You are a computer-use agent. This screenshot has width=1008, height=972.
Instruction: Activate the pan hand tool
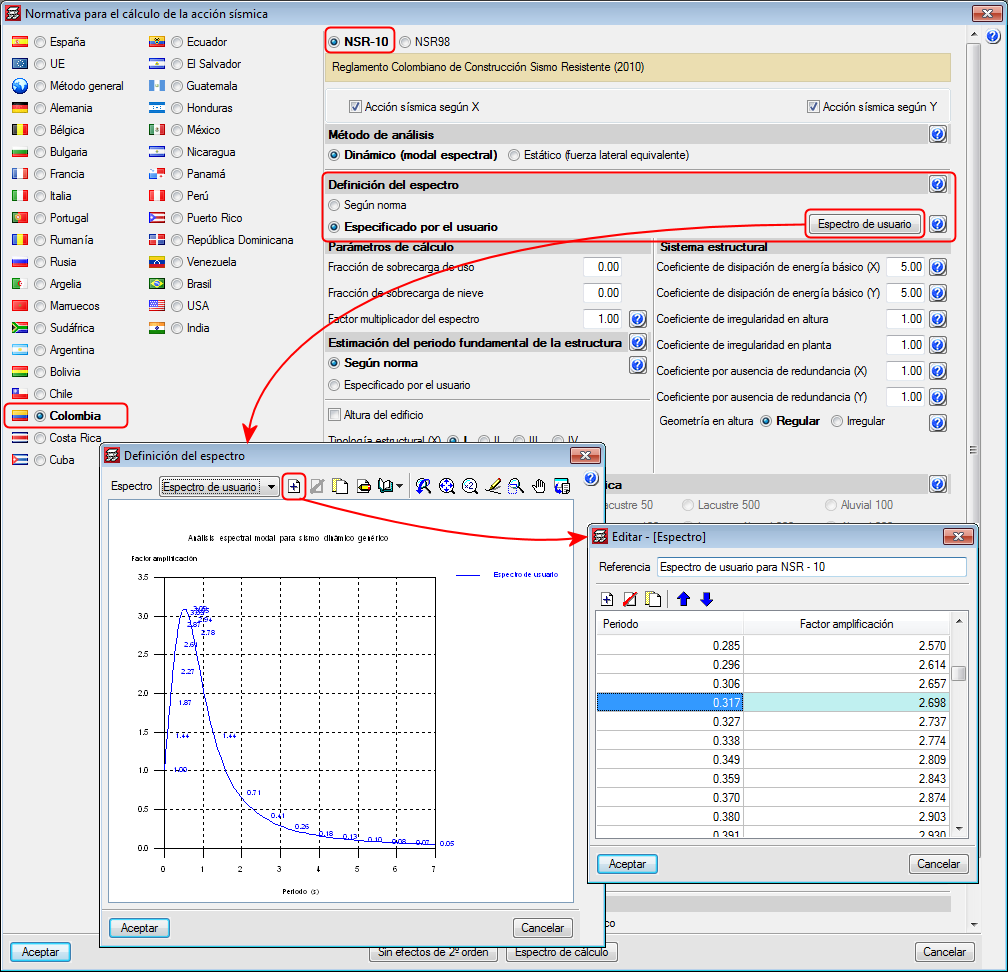[539, 487]
